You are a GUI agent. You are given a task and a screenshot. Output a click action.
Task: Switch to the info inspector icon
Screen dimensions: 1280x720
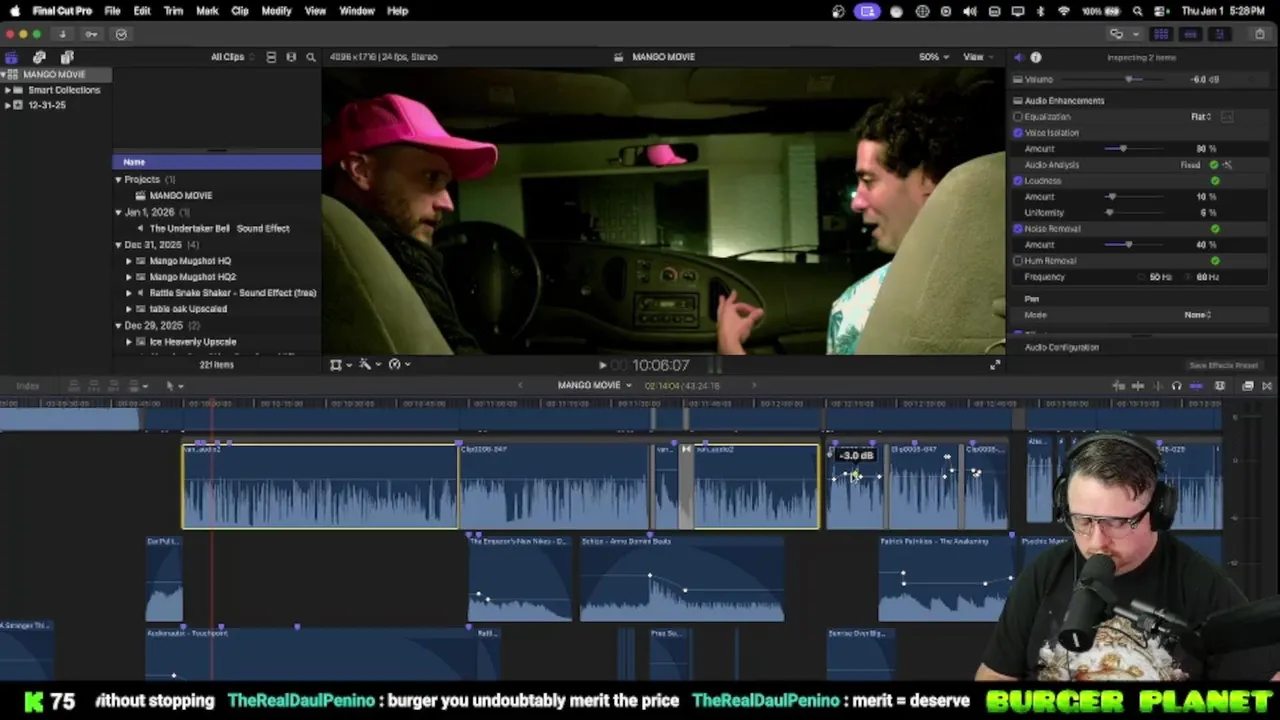(x=1036, y=57)
